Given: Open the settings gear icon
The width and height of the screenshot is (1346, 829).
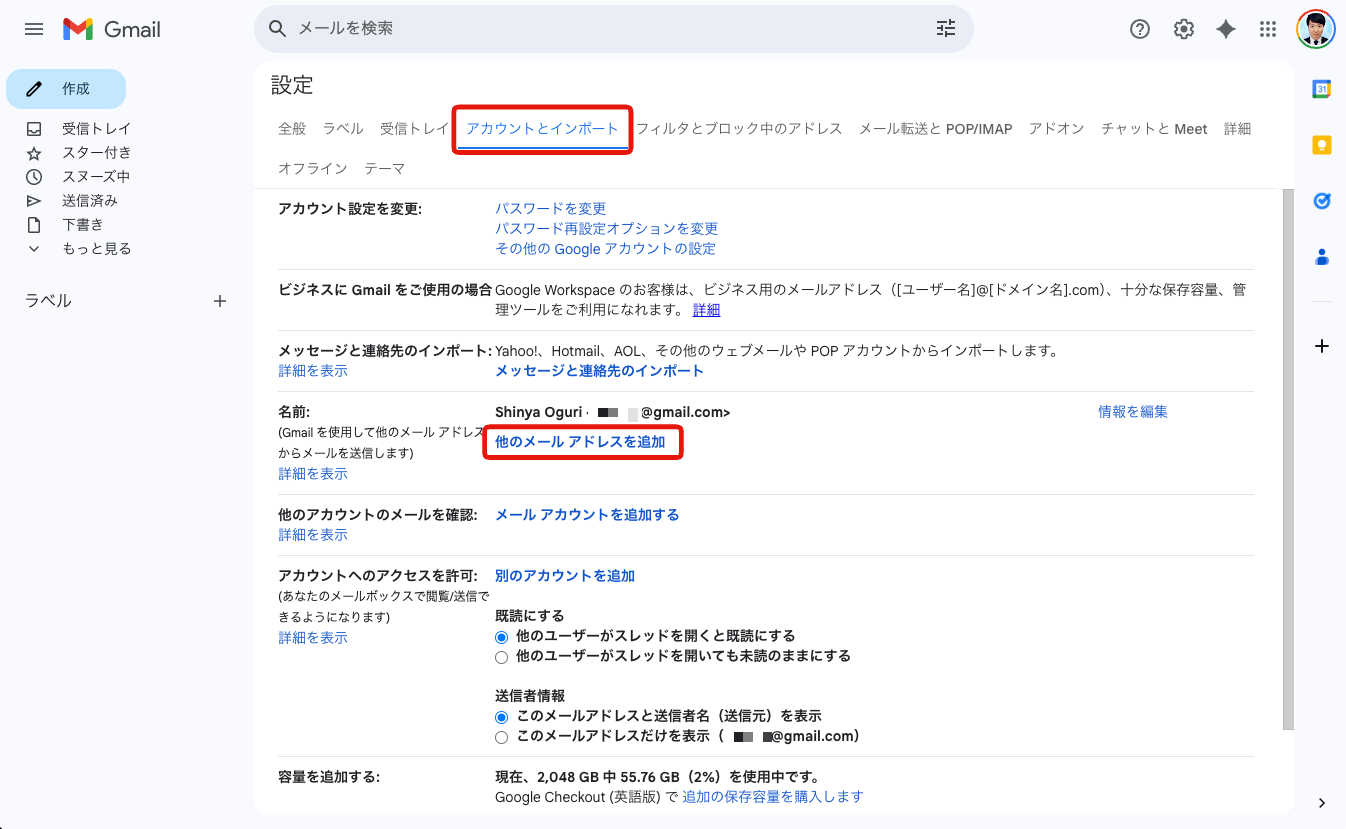Looking at the screenshot, I should point(1184,29).
